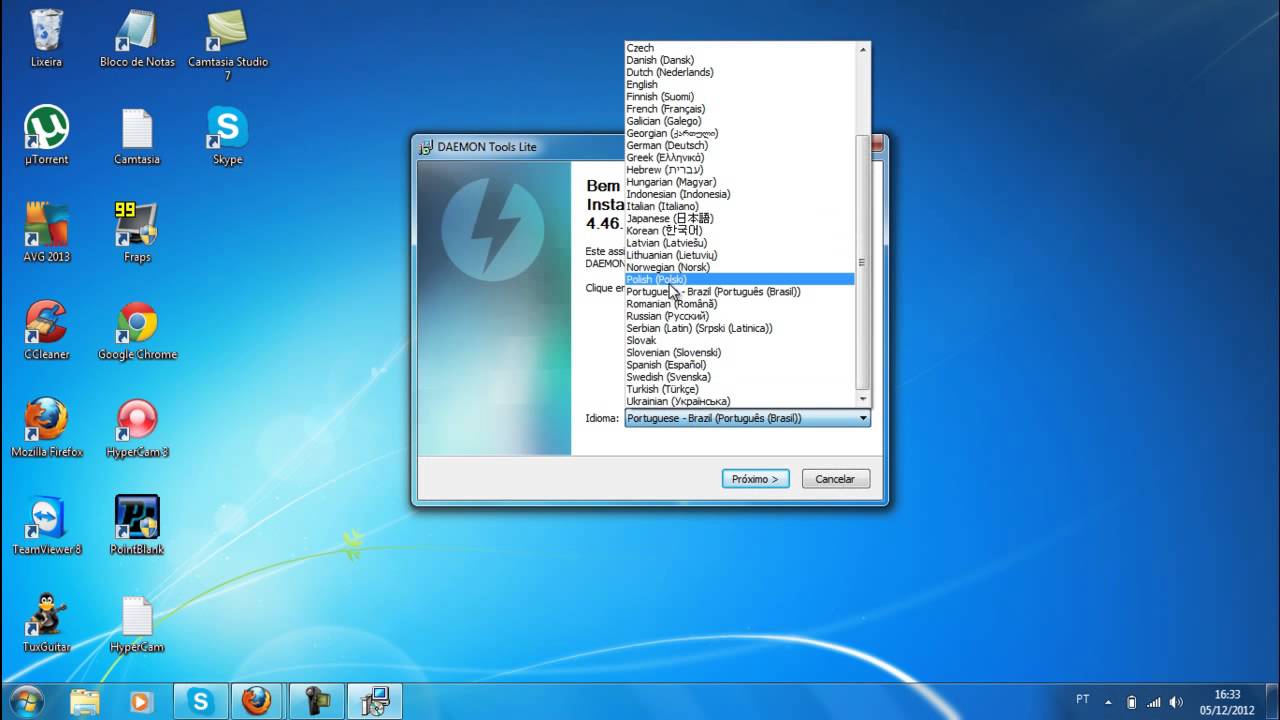Viewport: 1280px width, 720px height.
Task: Select Slovenian (Slovenski) language
Action: 740,352
